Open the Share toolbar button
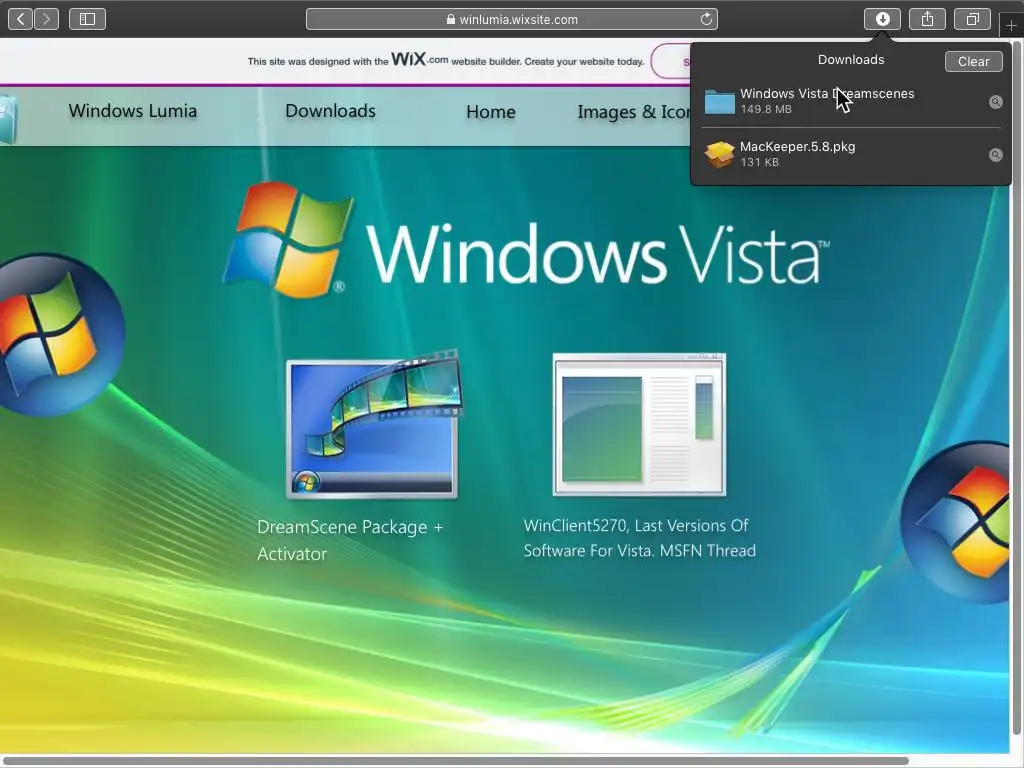This screenshot has height=768, width=1024. click(x=927, y=19)
